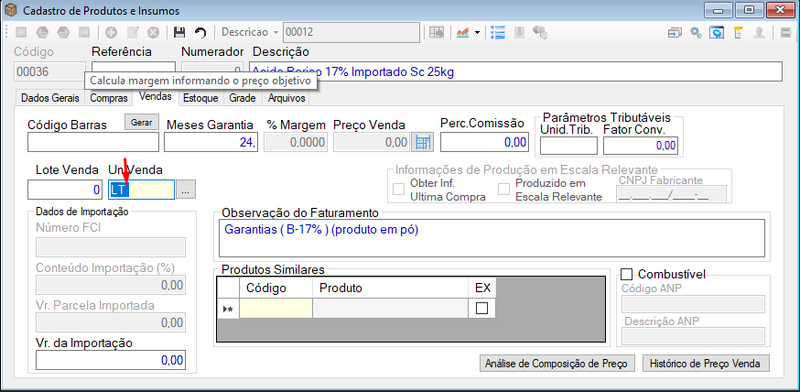Click the Un.Venda field showing LT
The width and height of the screenshot is (800, 392).
click(x=141, y=190)
